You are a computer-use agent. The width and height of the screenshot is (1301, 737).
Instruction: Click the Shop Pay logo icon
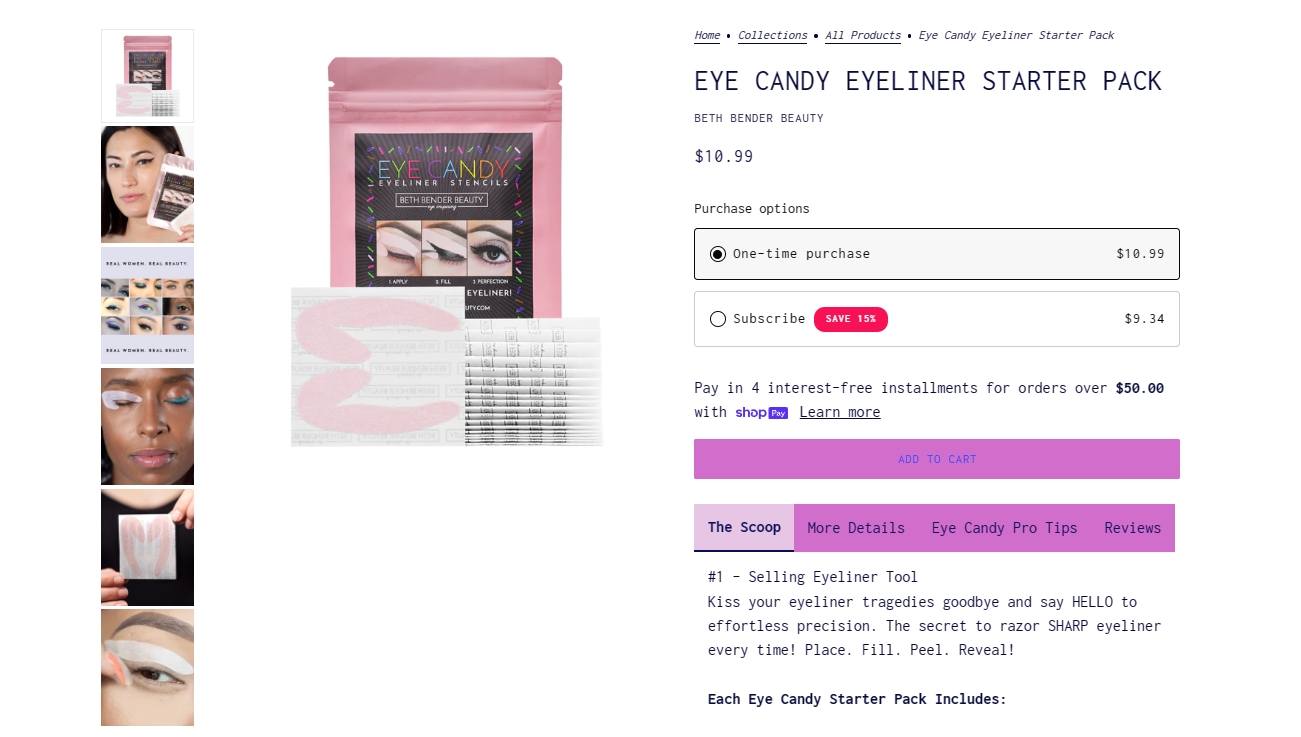click(761, 413)
